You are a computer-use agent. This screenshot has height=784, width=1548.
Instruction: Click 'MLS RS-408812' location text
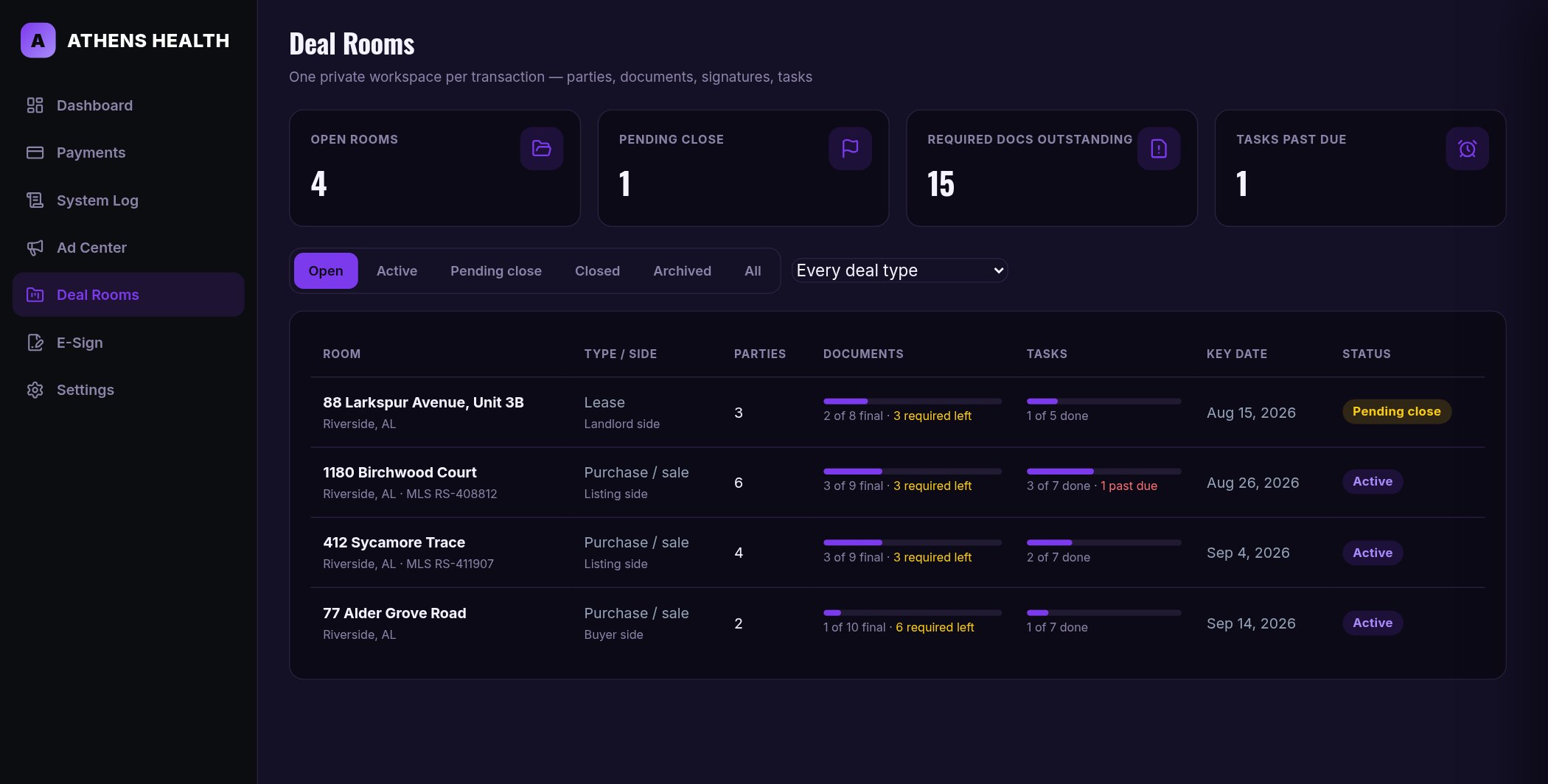(x=451, y=494)
